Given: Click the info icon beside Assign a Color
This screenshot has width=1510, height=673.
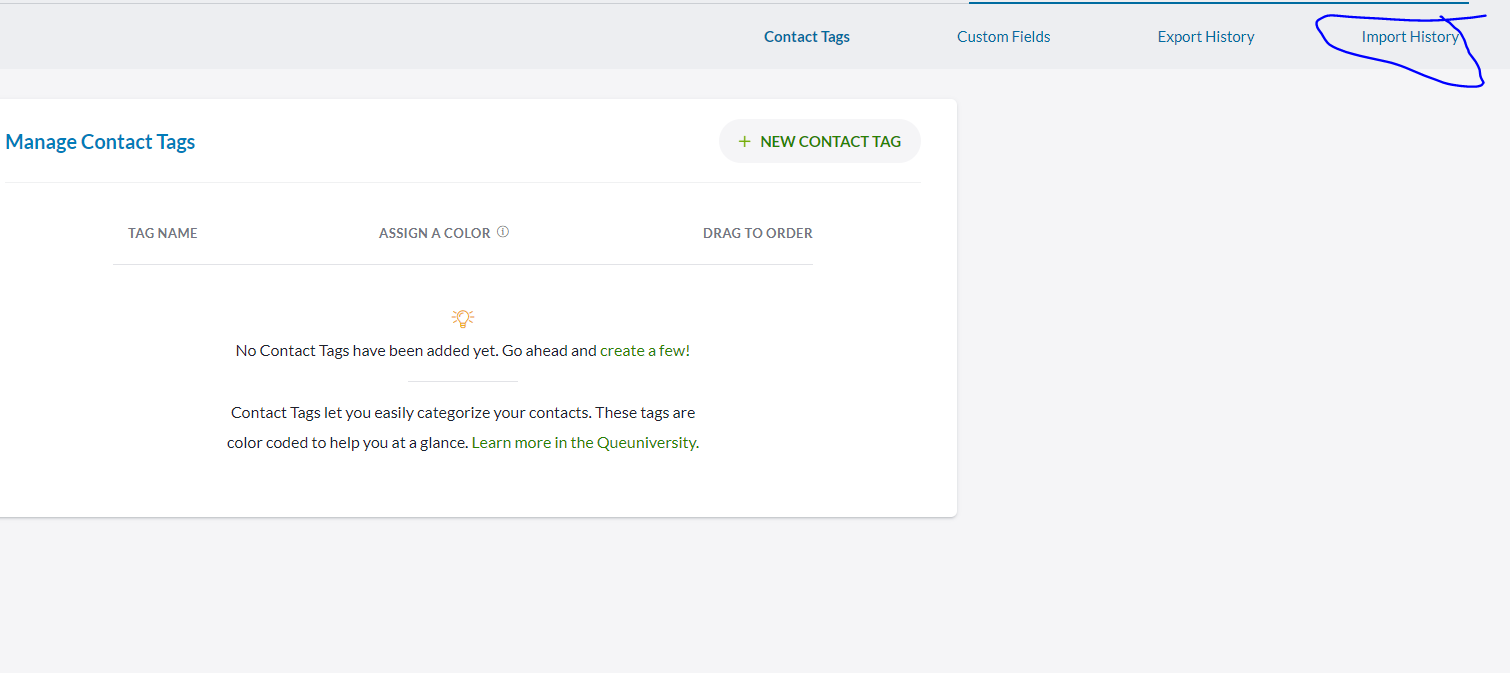Looking at the screenshot, I should (503, 232).
